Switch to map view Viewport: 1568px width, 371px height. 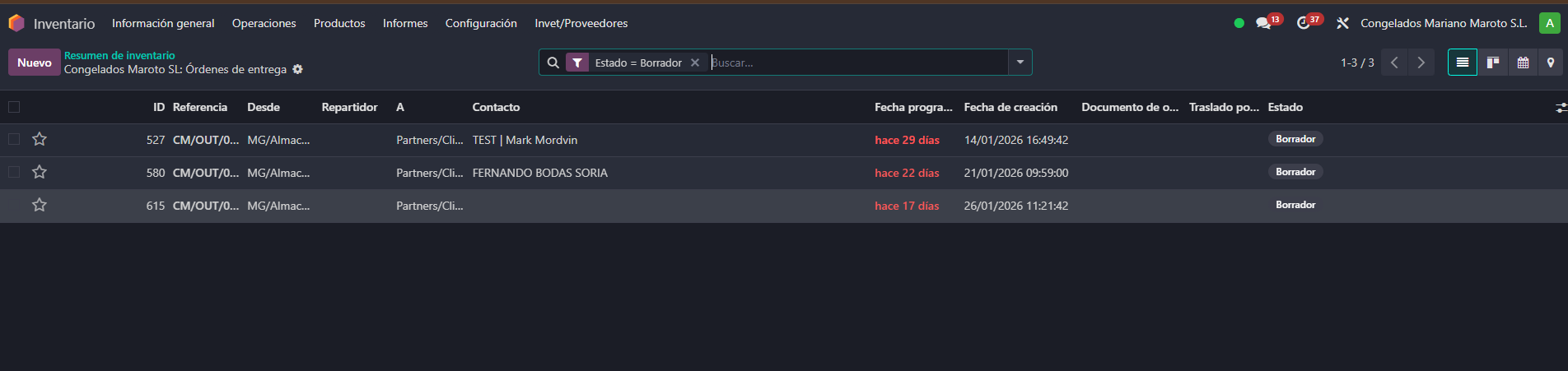point(1551,63)
